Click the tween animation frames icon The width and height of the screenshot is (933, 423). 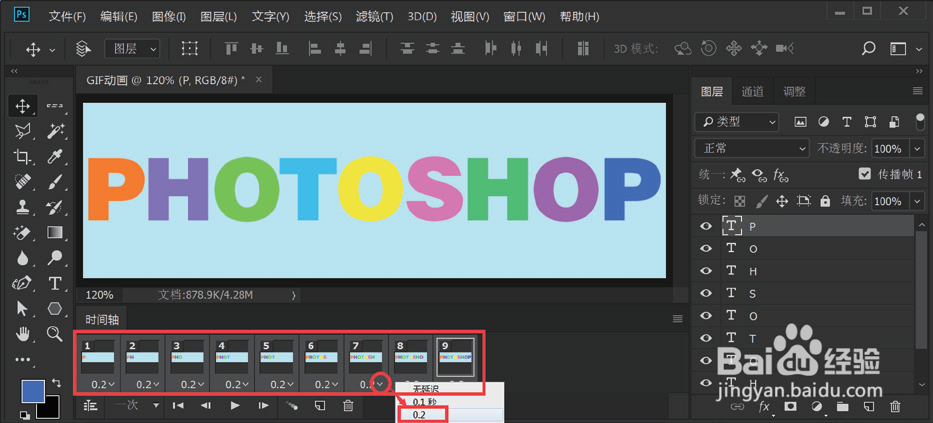(292, 406)
